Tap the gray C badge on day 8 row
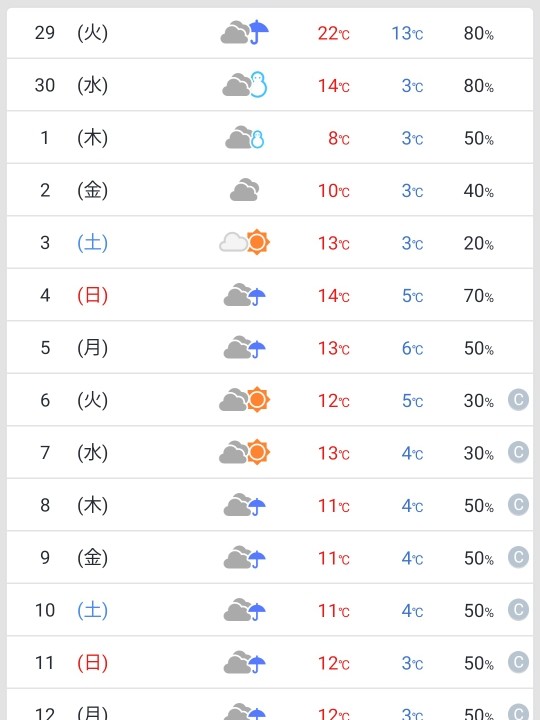540x720 pixels. 518,505
